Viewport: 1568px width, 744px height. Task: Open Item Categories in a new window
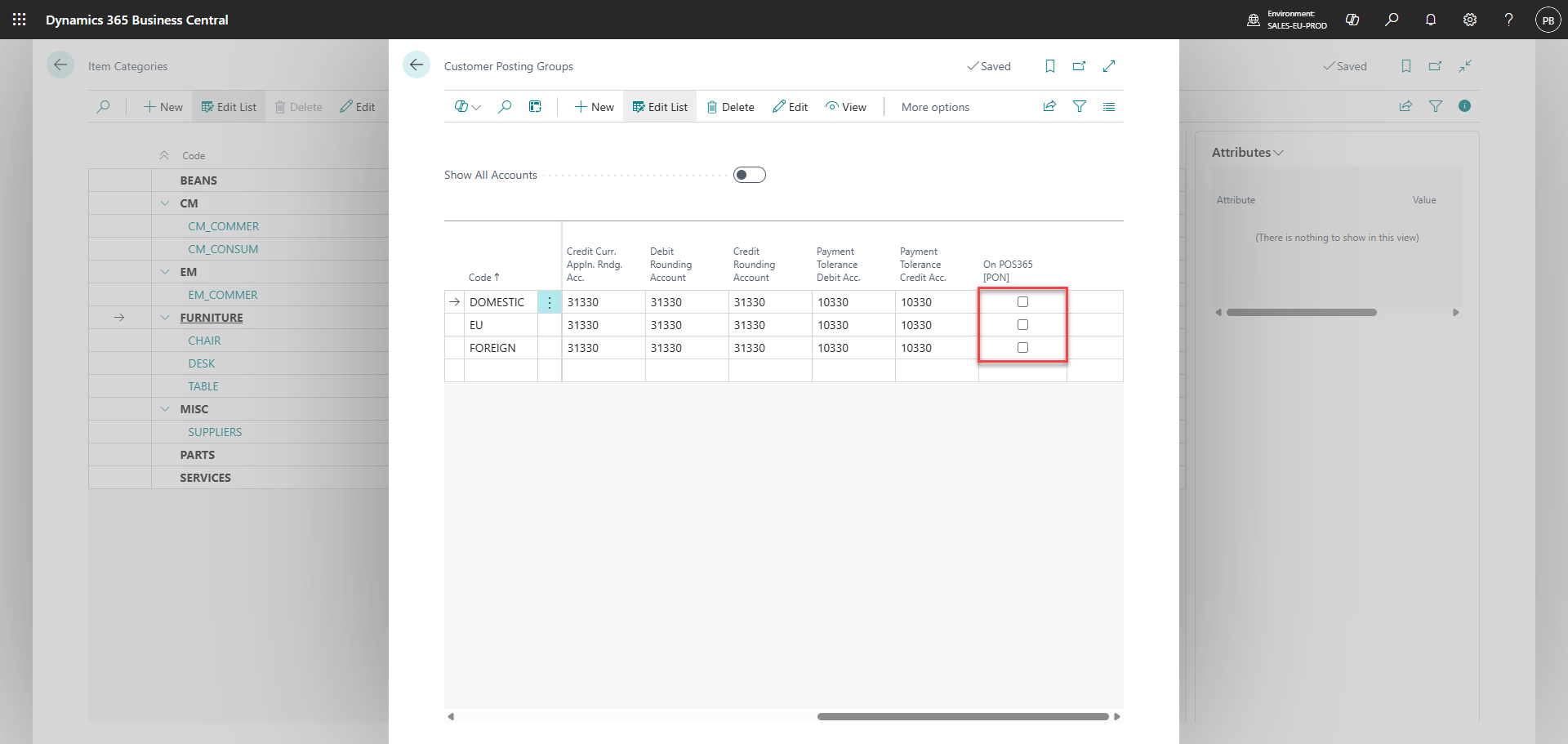coord(1436,66)
